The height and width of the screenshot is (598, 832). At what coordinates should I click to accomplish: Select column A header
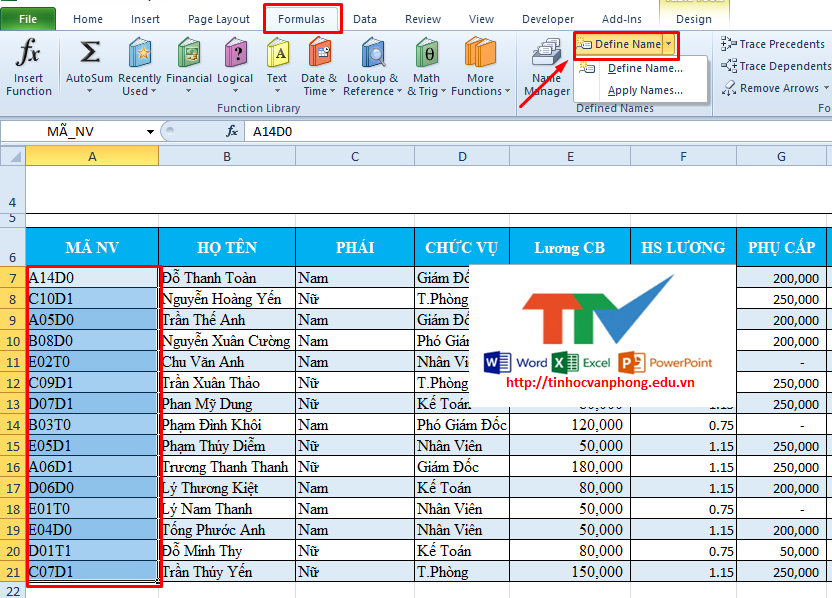tap(92, 157)
